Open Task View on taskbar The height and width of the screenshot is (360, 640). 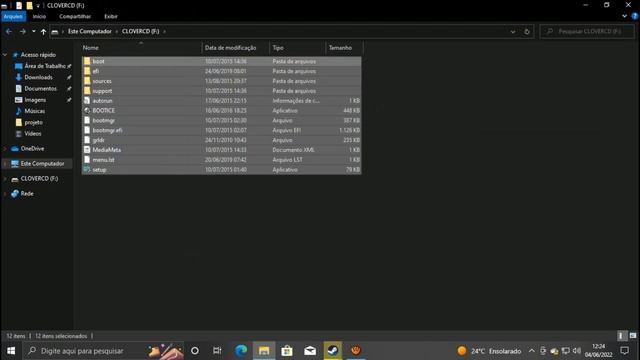coord(217,351)
